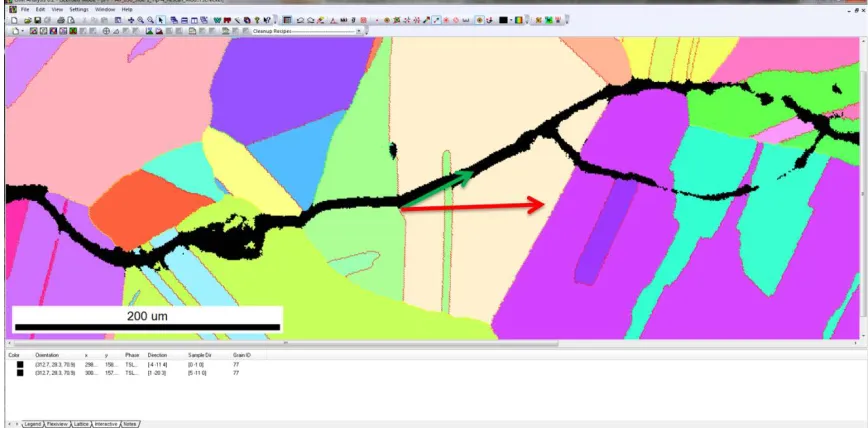Click the rainbow color palette icon

(519, 20)
